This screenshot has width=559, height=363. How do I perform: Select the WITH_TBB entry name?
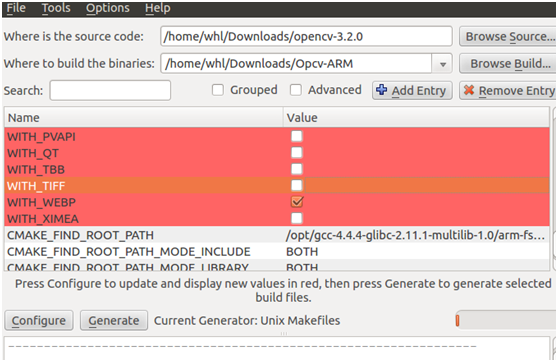[x=36, y=170]
